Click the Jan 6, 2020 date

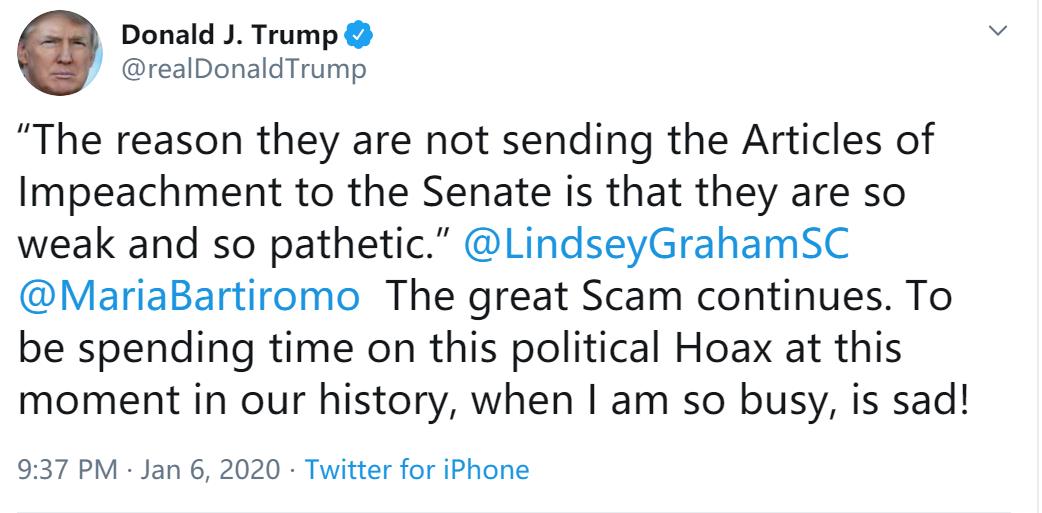coord(211,469)
